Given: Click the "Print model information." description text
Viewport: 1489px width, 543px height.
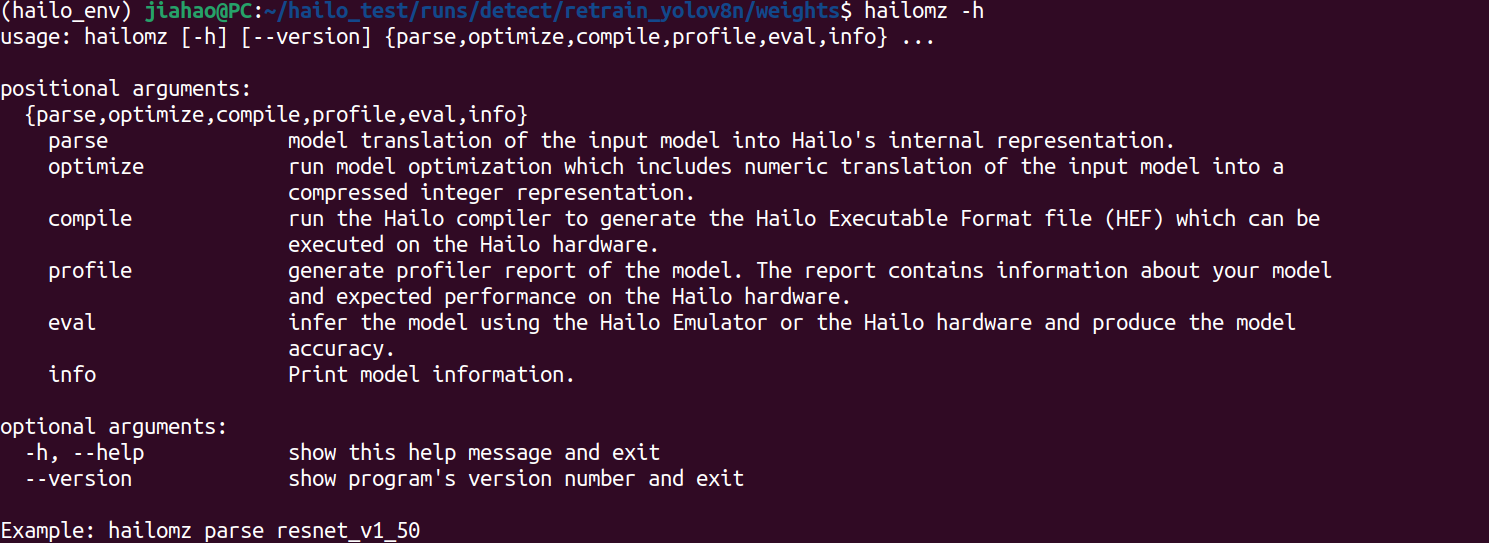Looking at the screenshot, I should [x=432, y=374].
